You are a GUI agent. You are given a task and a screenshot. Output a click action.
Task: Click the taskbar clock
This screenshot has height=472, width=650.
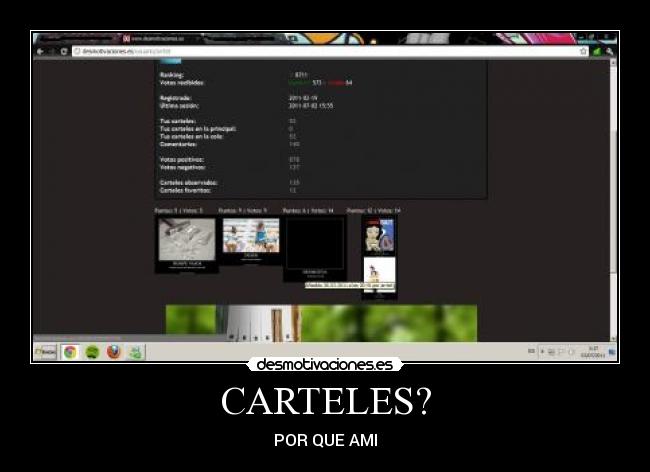593,352
